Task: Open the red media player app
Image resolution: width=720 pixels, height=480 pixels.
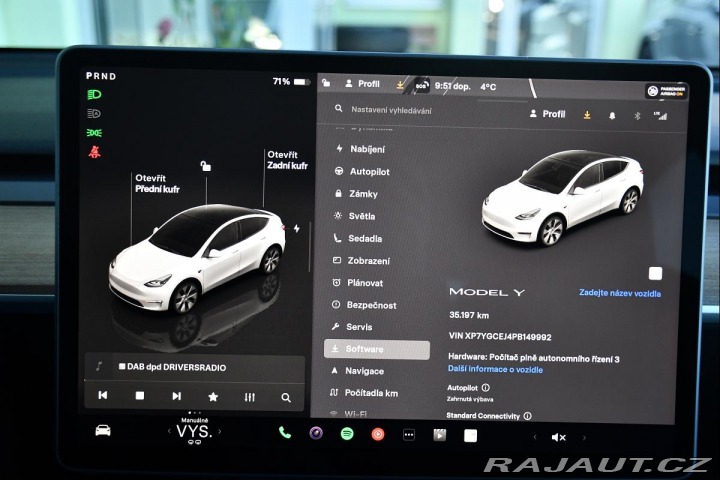Action: click(x=378, y=434)
